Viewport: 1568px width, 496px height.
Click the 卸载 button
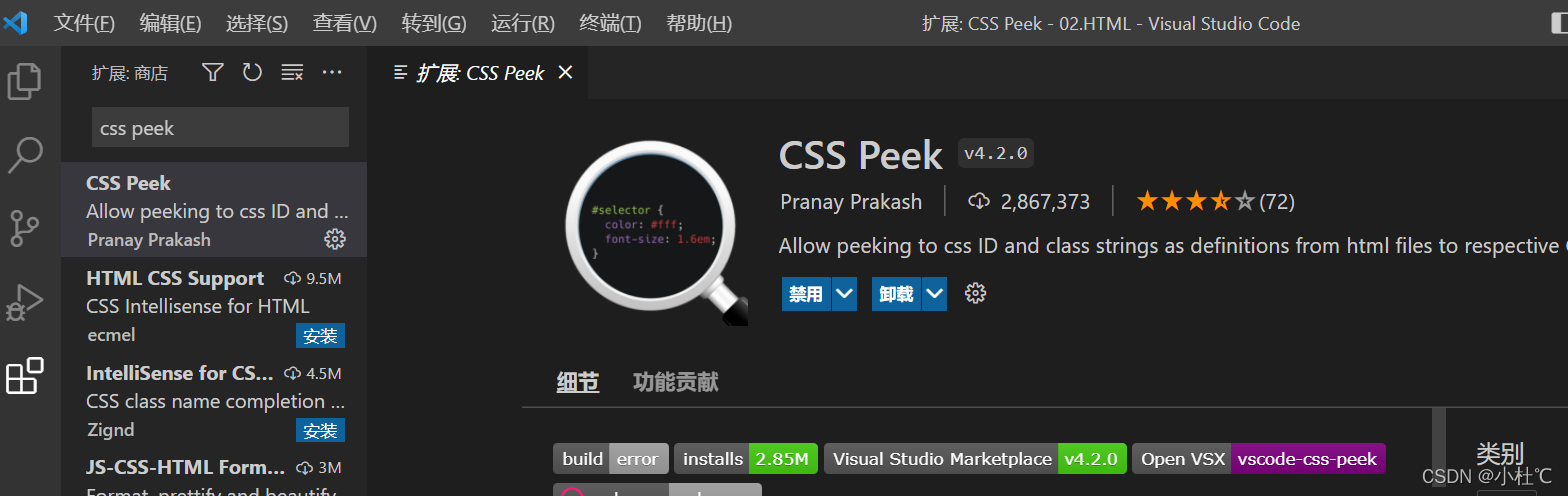click(x=896, y=294)
